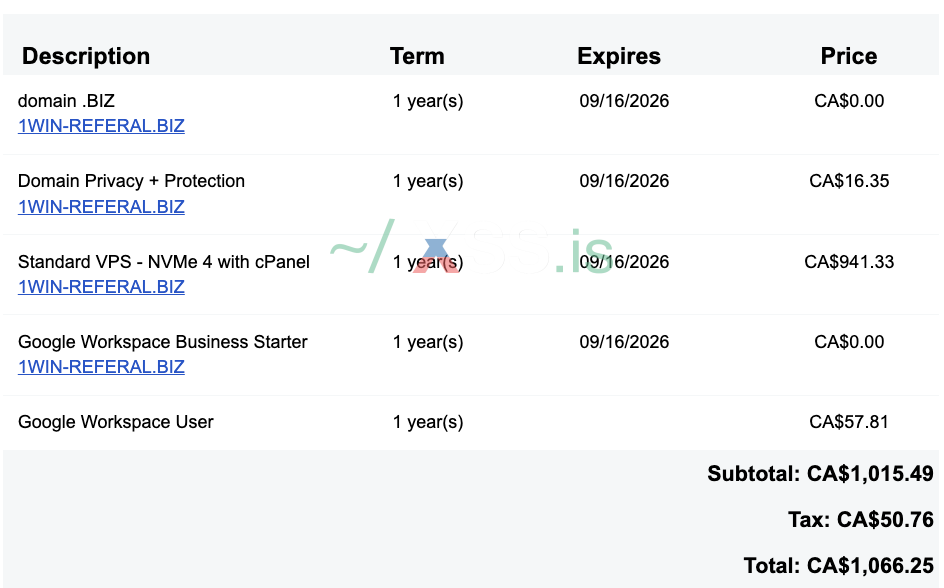Click the Subtotal CA$1,015.49 line

tap(820, 474)
